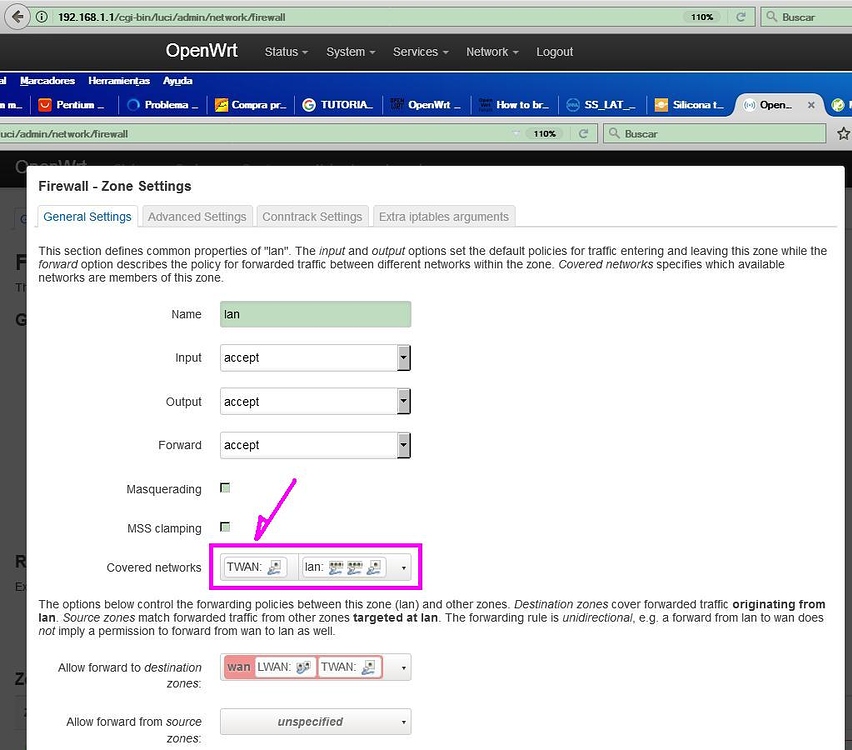Click an ethernet port icon in lan entry

point(335,567)
